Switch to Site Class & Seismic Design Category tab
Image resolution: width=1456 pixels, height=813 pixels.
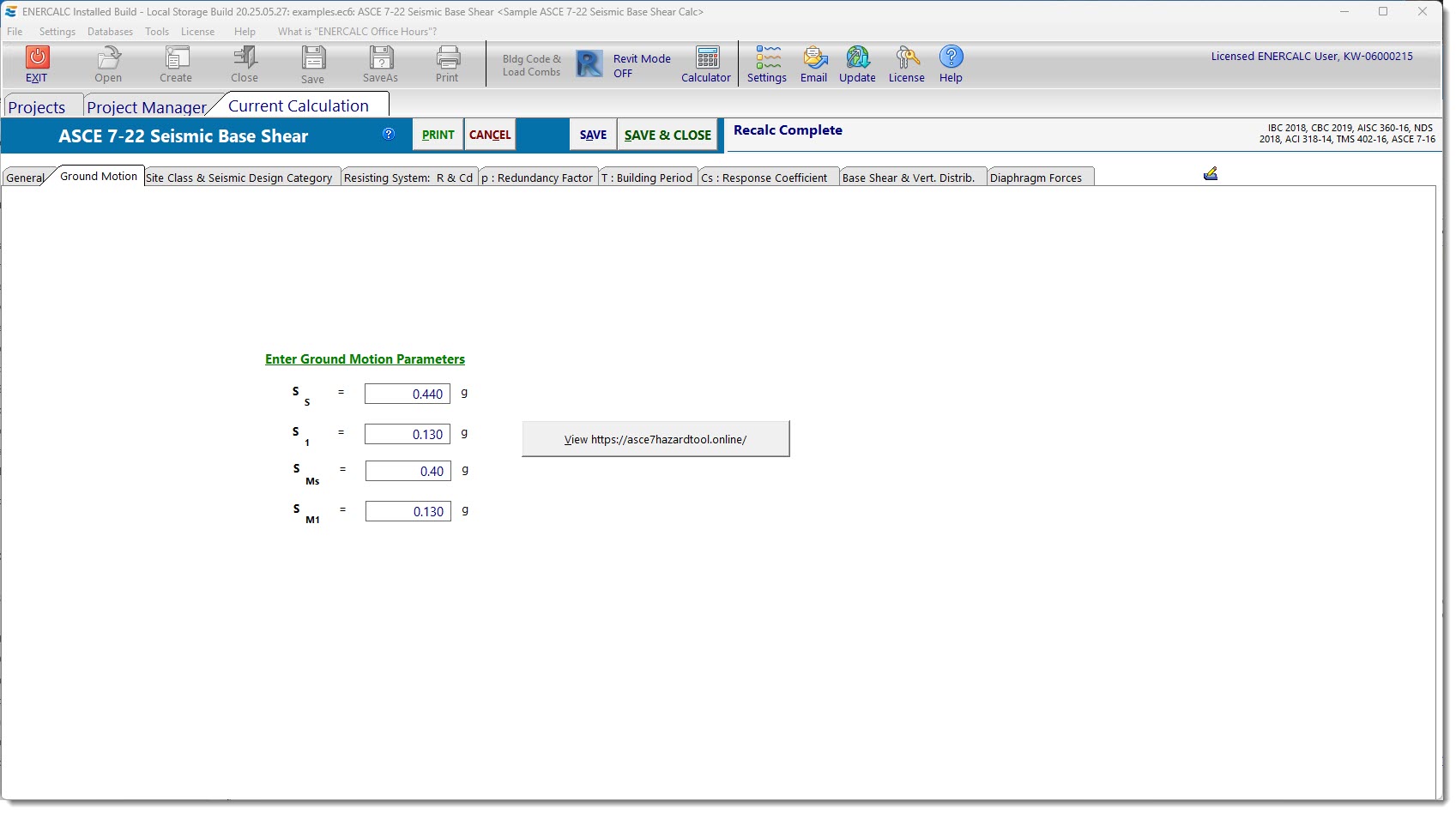[x=239, y=178]
